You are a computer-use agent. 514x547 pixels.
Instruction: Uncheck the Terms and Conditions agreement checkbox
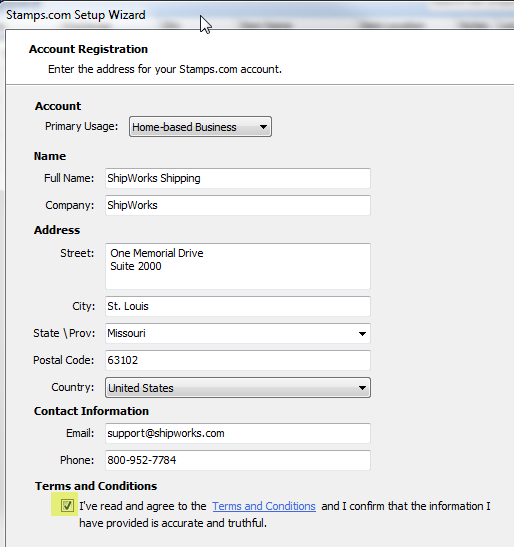point(67,505)
